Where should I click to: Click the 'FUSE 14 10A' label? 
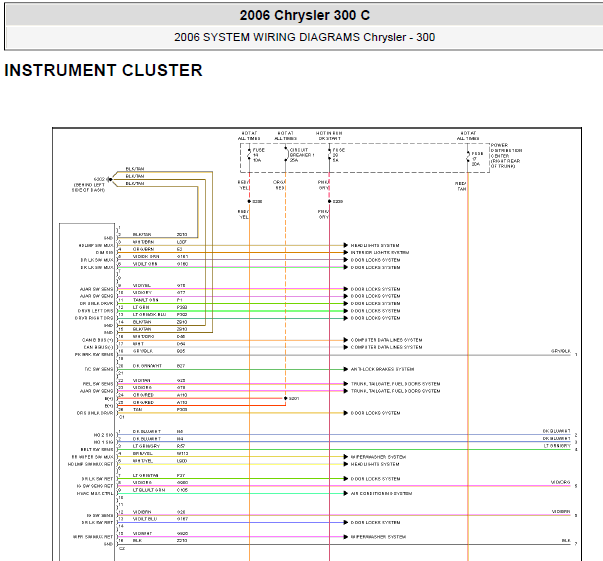click(258, 155)
